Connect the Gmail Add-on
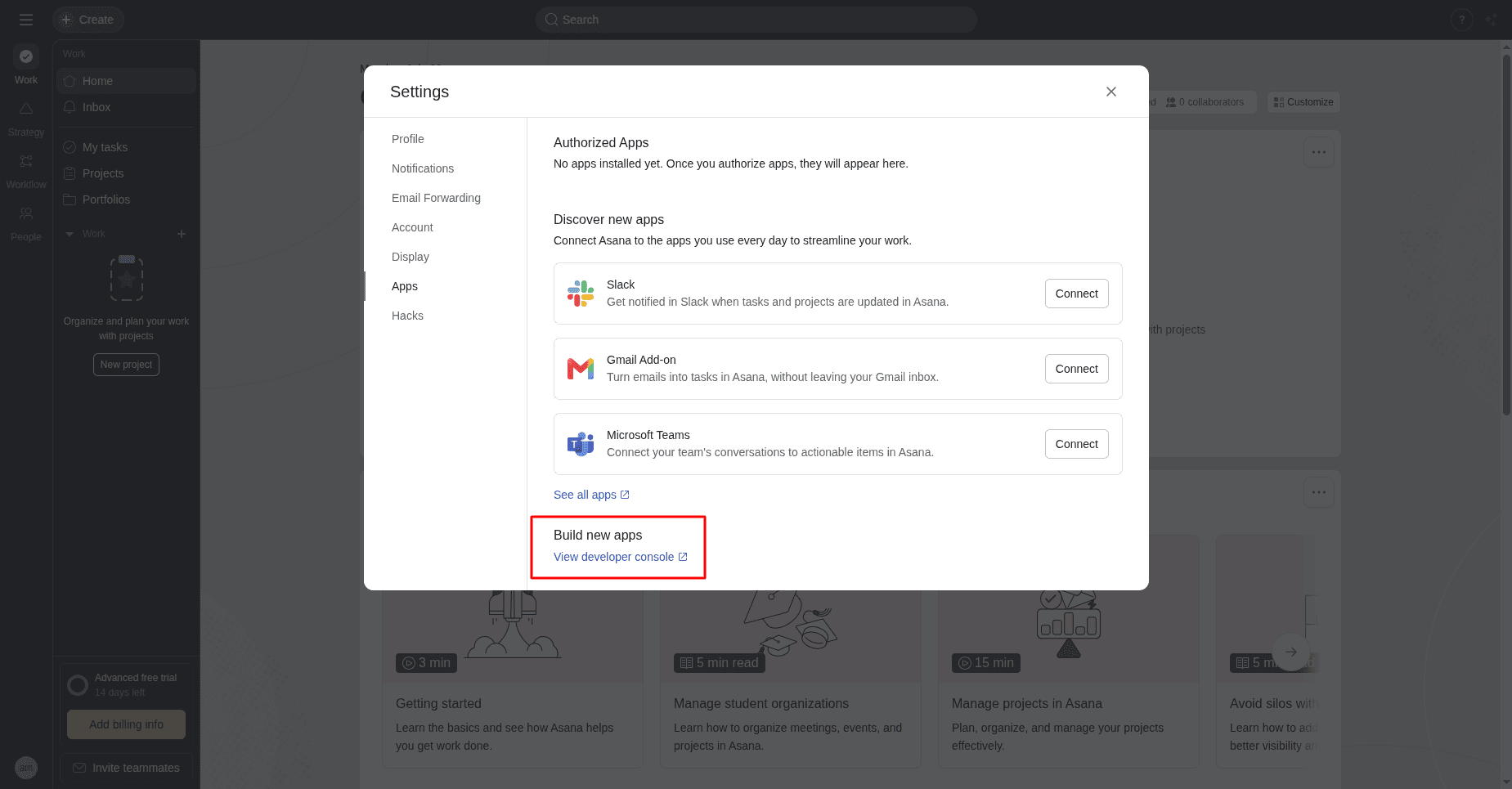 pos(1076,369)
